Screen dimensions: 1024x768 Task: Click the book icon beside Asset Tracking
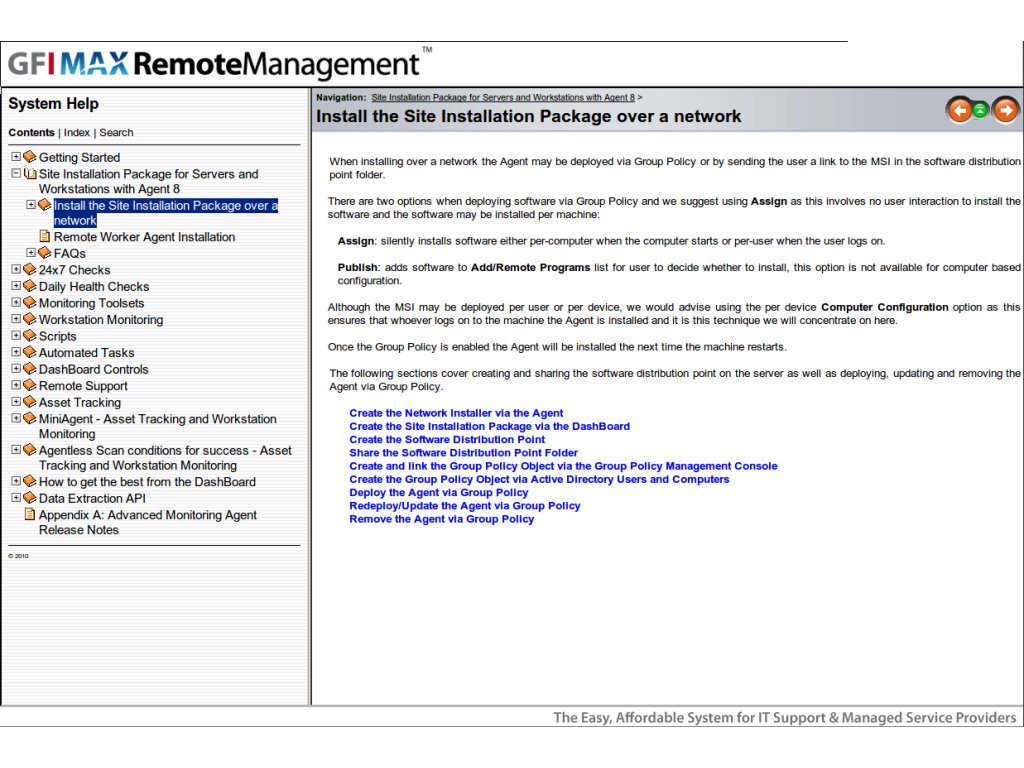(x=30, y=402)
